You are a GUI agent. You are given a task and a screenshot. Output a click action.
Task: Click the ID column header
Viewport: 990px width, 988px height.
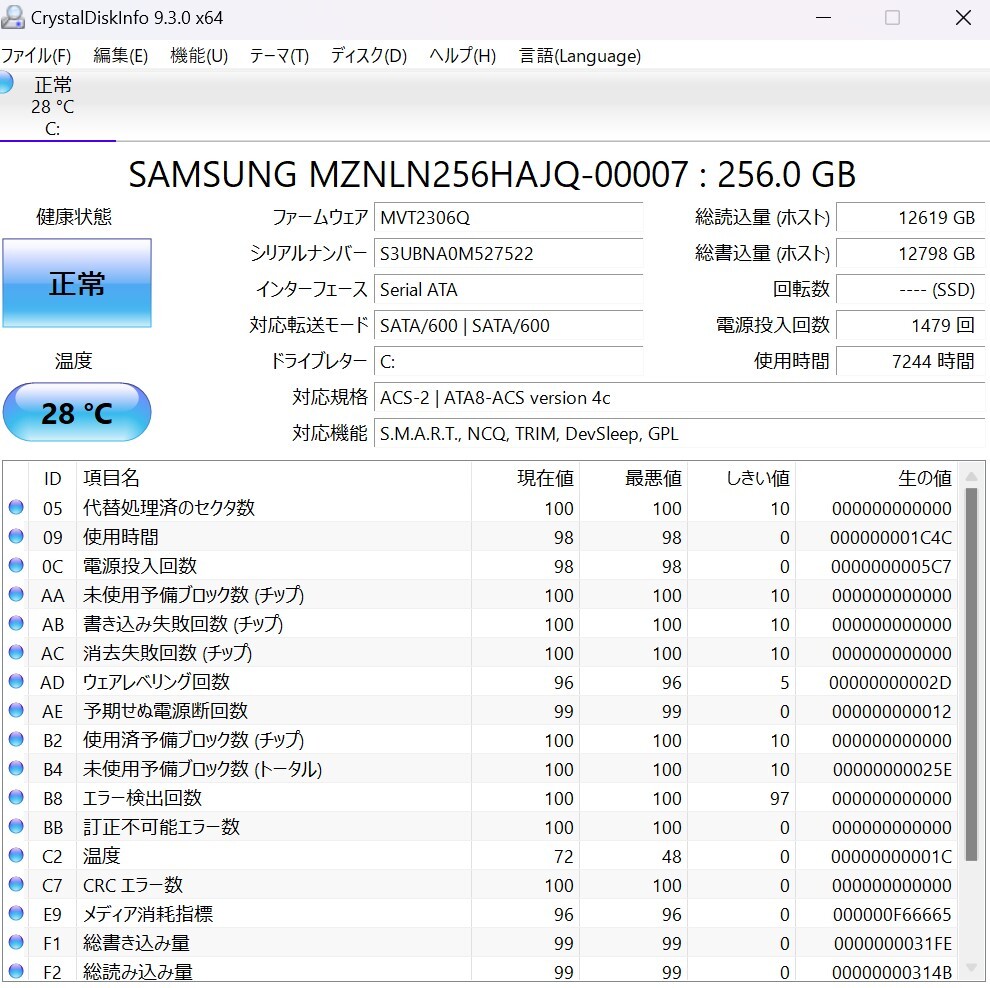(x=52, y=478)
